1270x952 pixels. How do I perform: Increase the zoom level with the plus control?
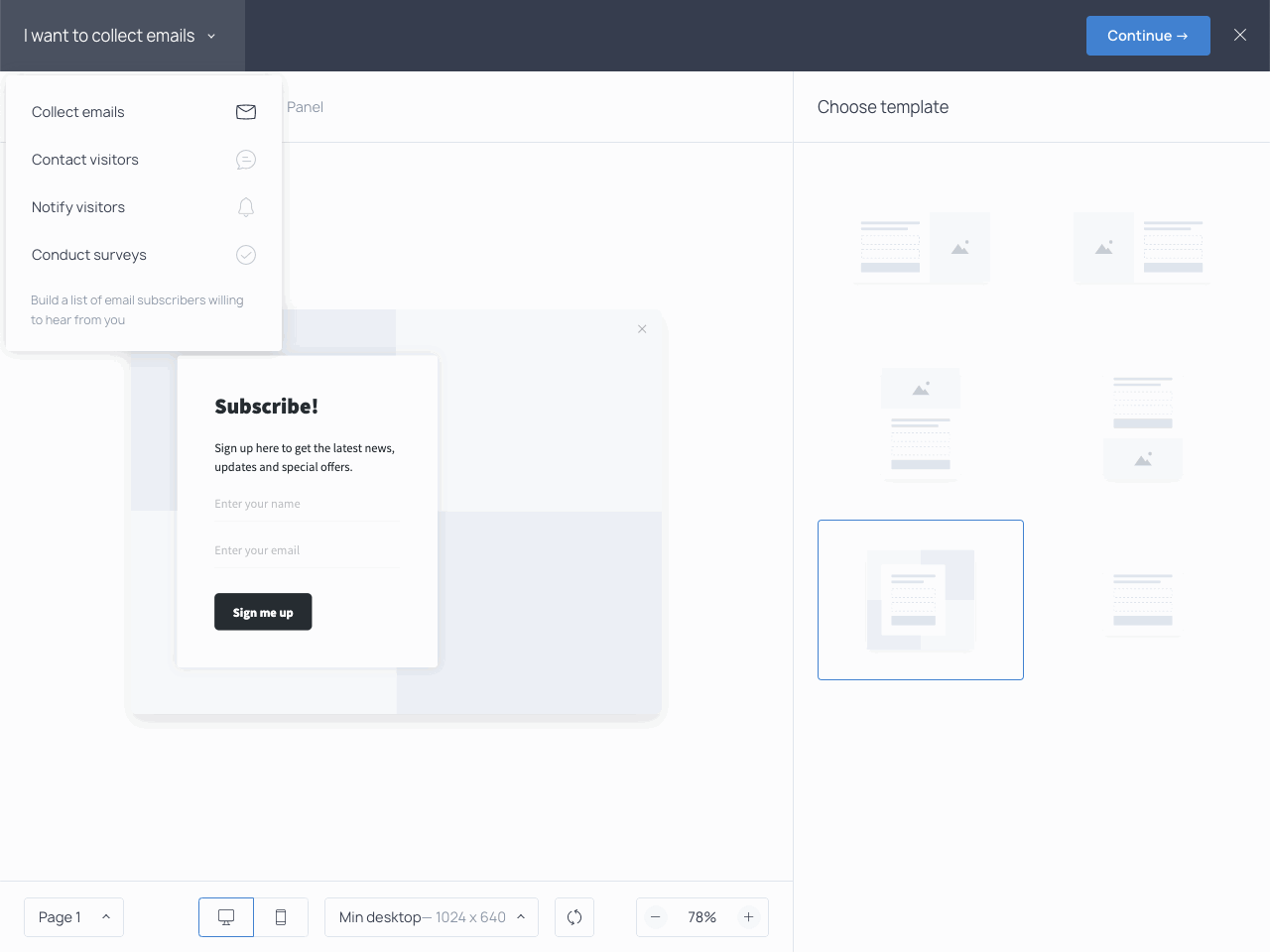tap(748, 917)
